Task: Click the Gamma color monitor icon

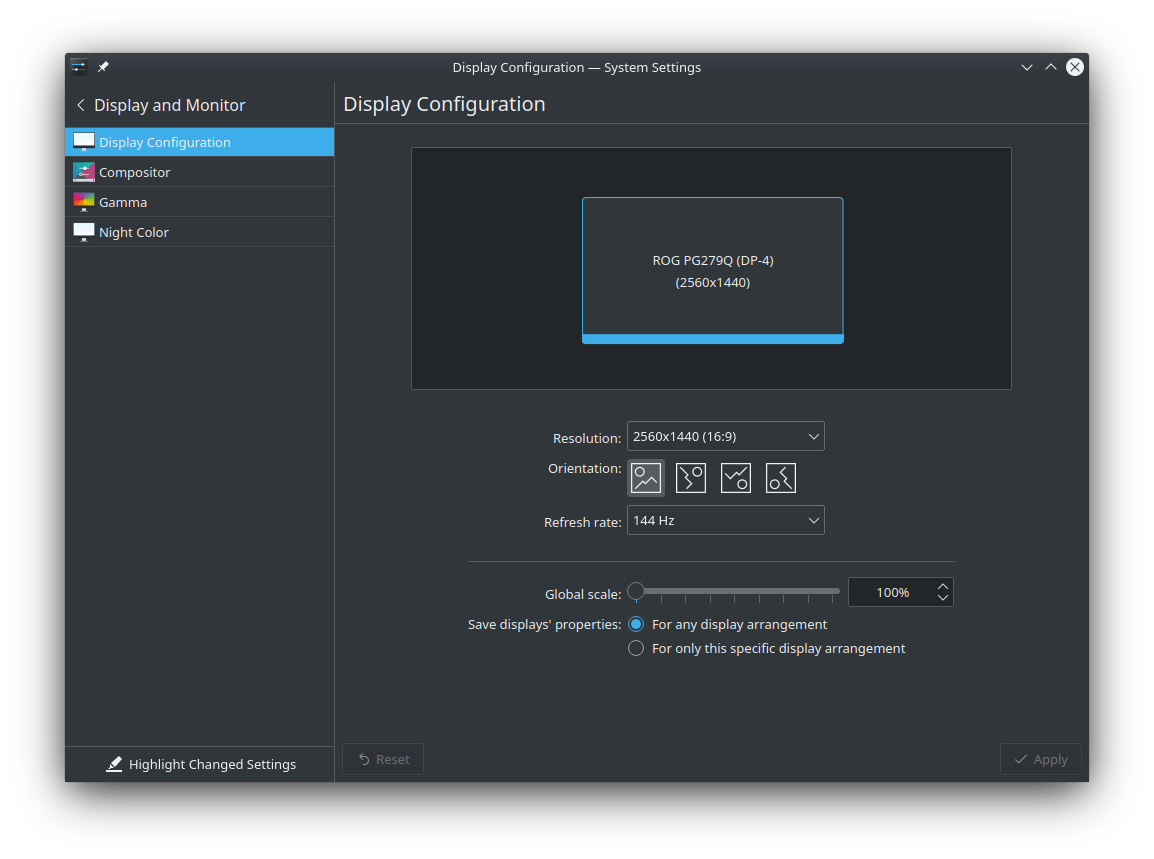Action: 84,202
